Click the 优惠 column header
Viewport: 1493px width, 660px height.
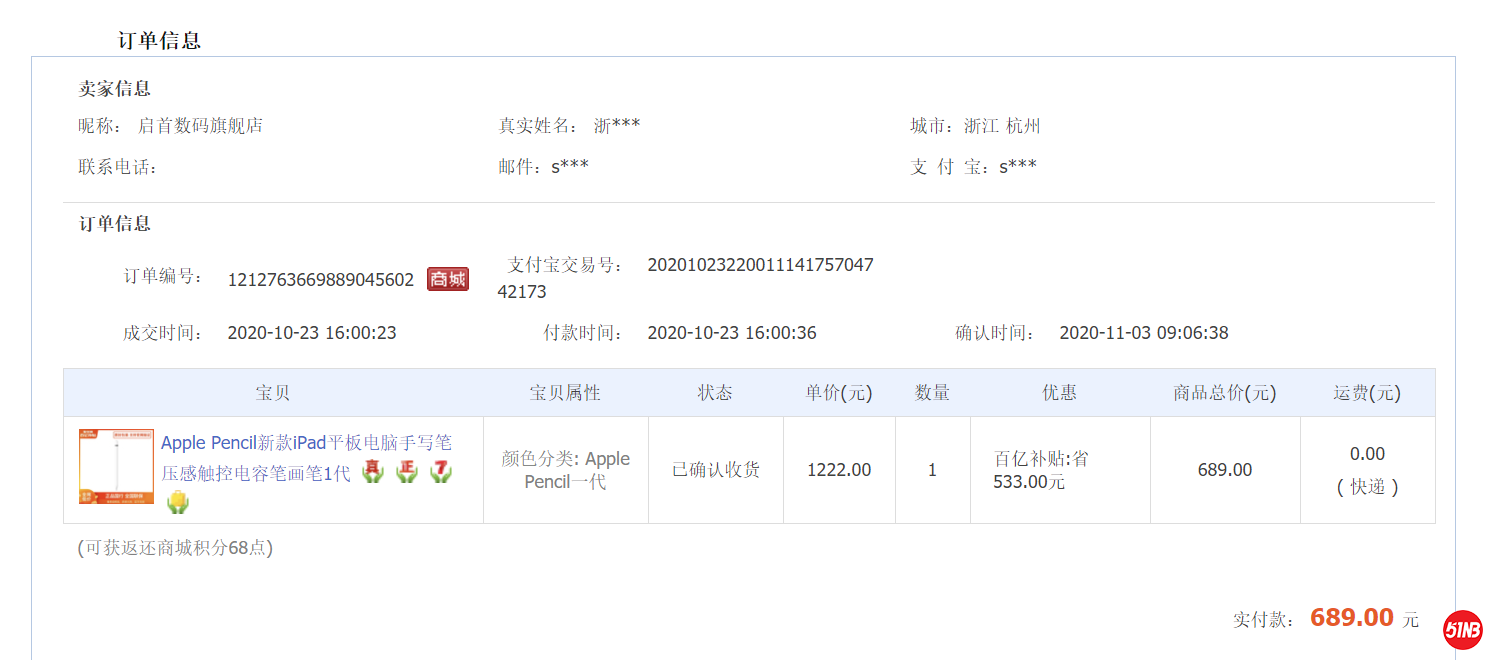(1059, 393)
